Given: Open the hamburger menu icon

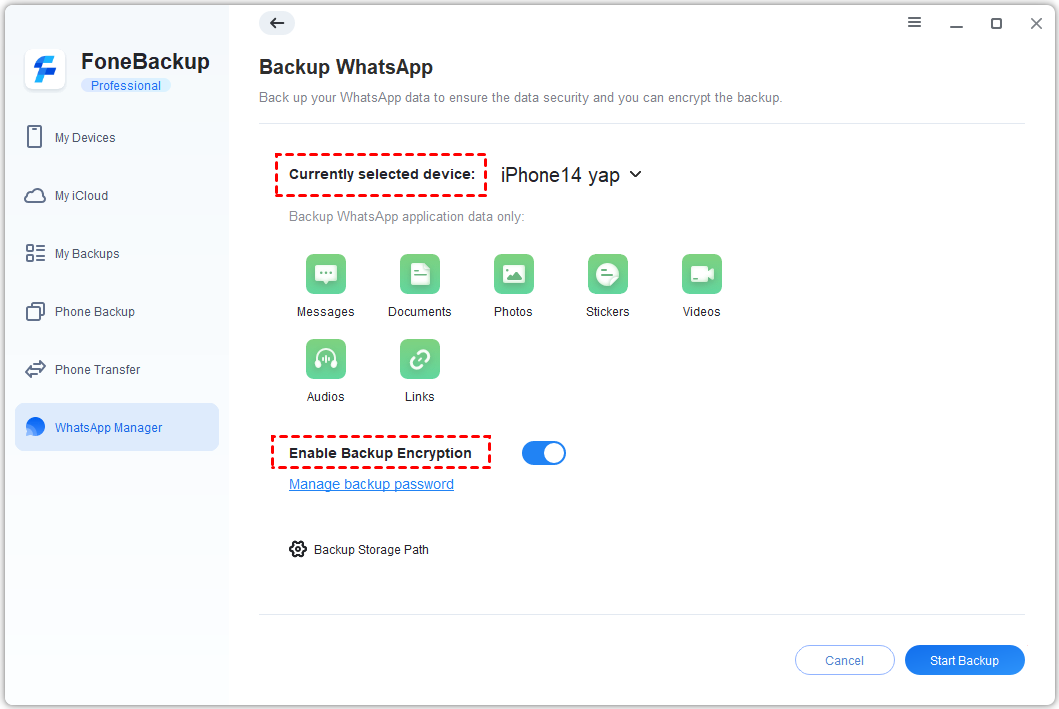Looking at the screenshot, I should 914,22.
